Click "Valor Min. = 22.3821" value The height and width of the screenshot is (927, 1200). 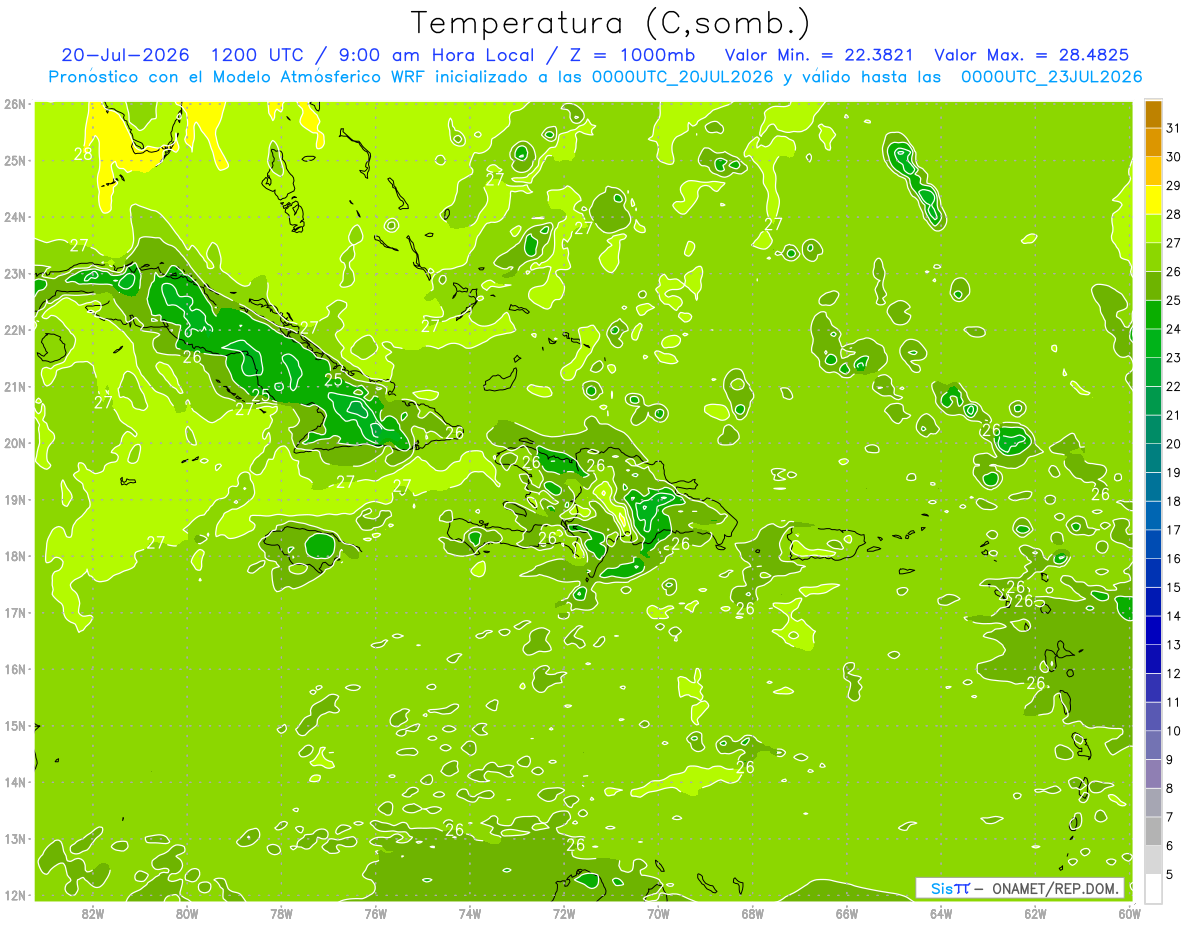tap(818, 55)
